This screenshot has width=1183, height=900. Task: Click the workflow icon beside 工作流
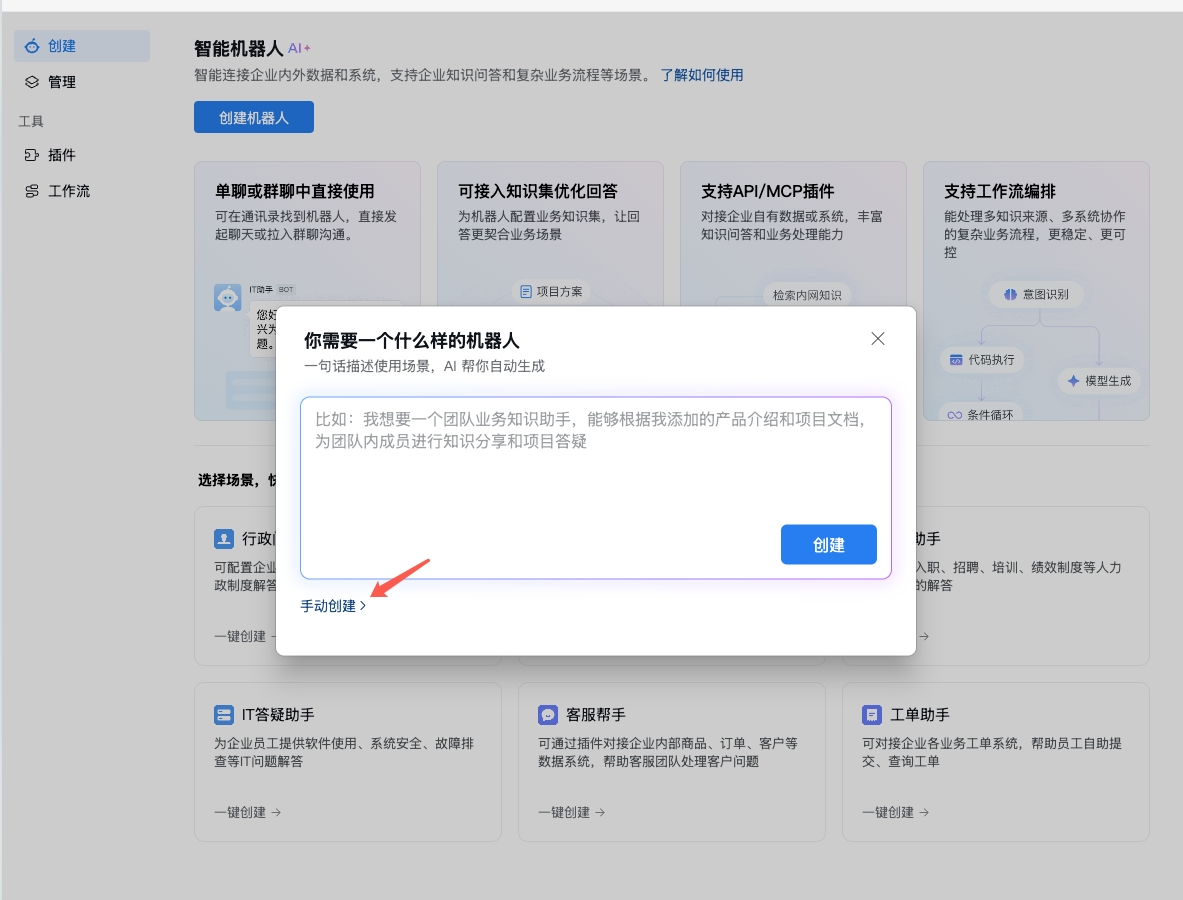point(32,191)
